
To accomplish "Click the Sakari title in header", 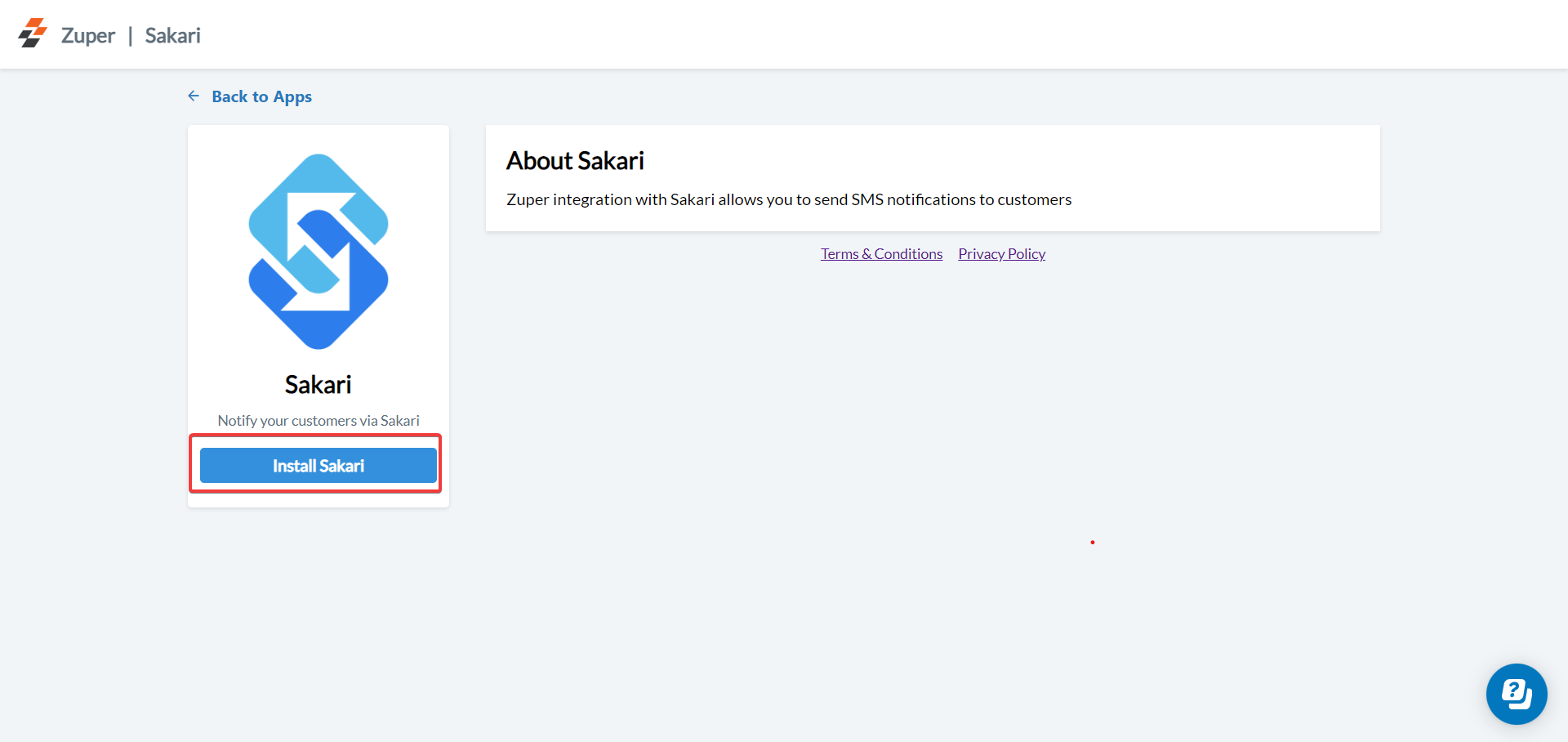I will tap(172, 36).
